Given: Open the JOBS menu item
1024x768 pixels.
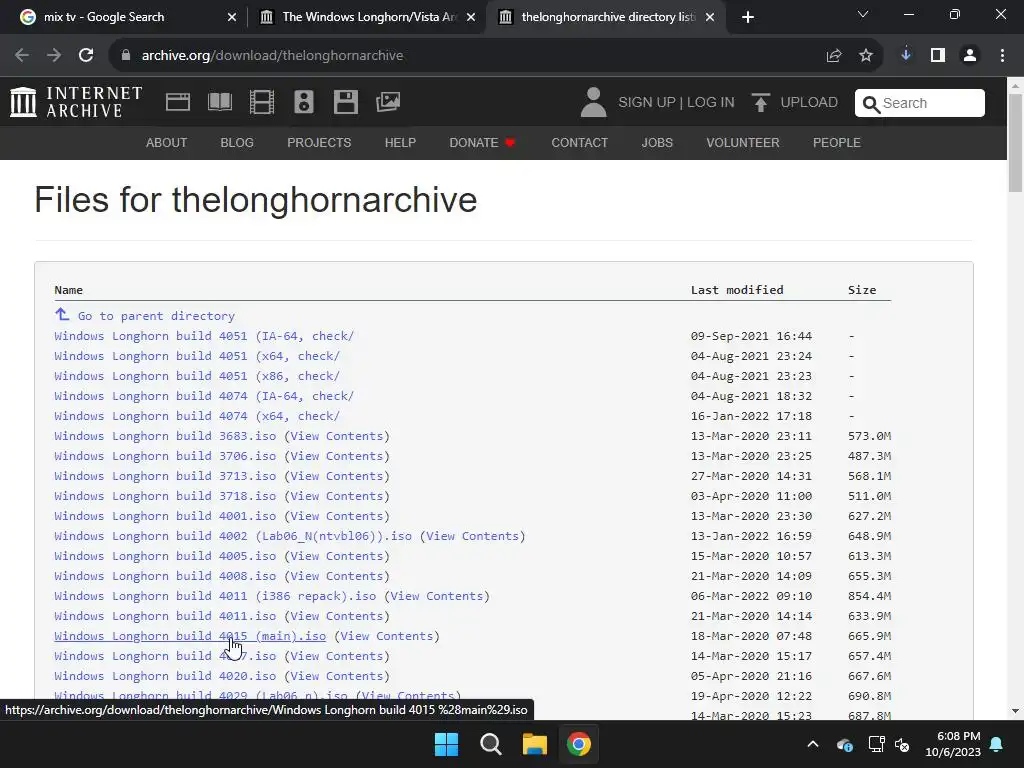Looking at the screenshot, I should tap(657, 142).
